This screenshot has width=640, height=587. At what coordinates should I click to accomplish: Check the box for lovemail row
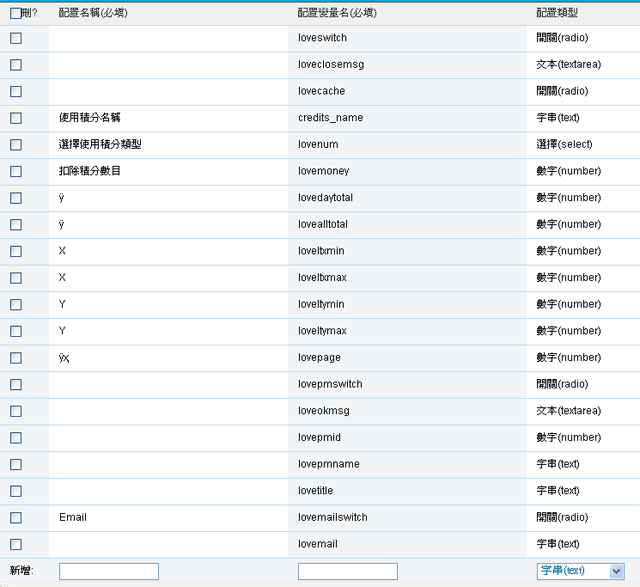pos(16,545)
